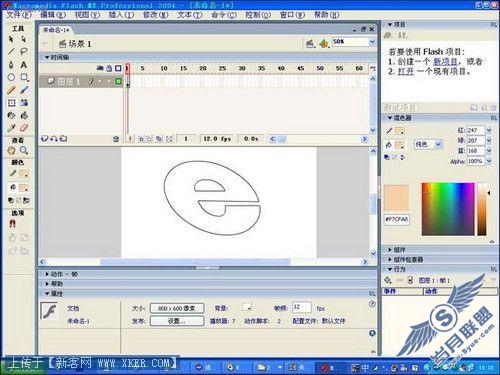Click the 打开 link in Project panel
Screen dimensions: 500x375
[x=406, y=71]
